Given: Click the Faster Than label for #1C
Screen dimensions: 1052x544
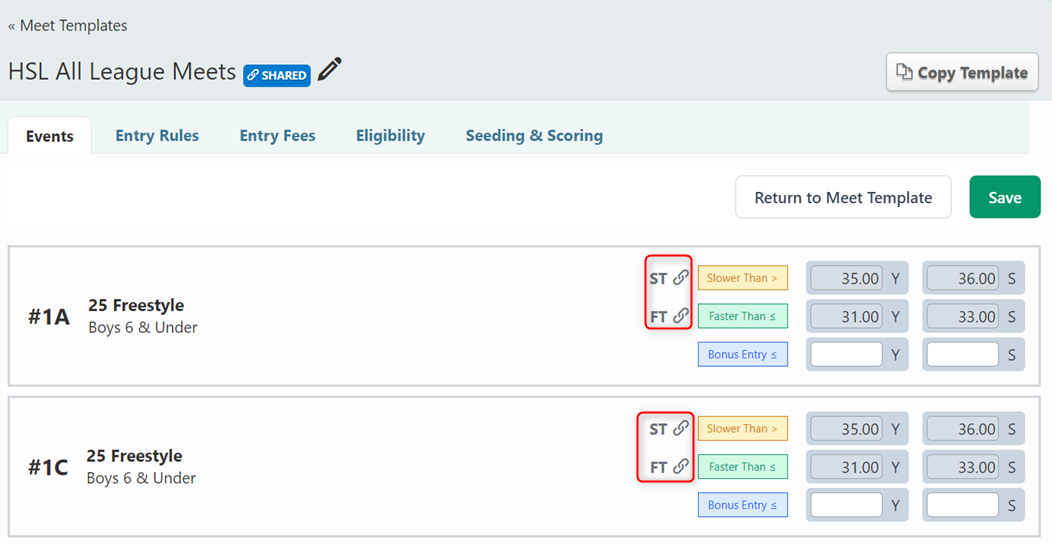Looking at the screenshot, I should coord(742,466).
